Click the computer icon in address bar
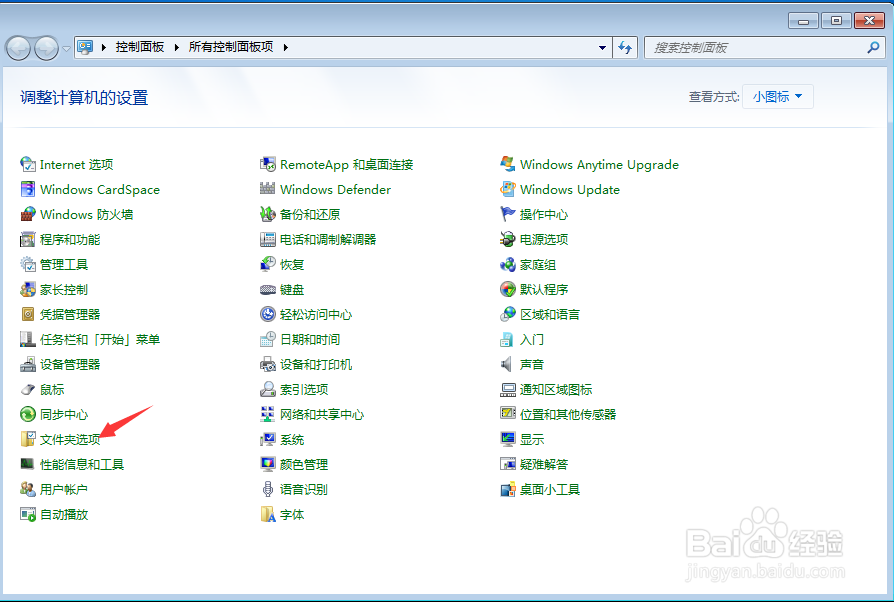 (85, 47)
